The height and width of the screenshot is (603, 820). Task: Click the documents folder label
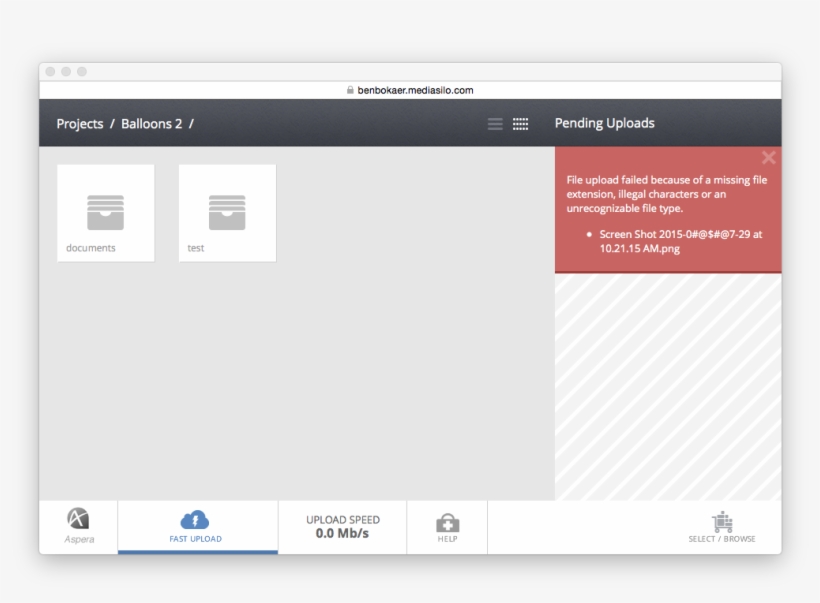click(x=90, y=248)
